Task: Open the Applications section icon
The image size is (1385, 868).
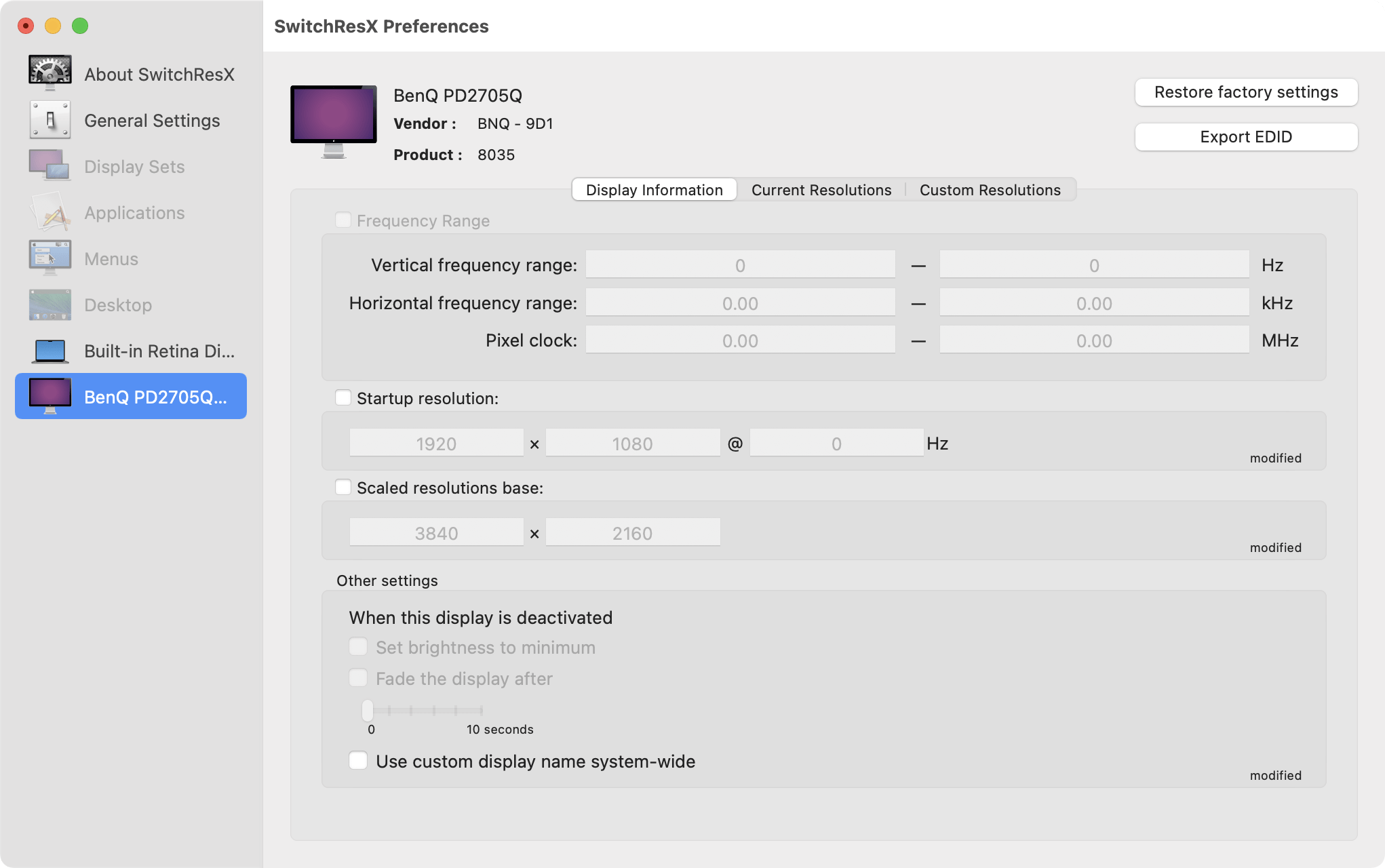Action: click(49, 212)
